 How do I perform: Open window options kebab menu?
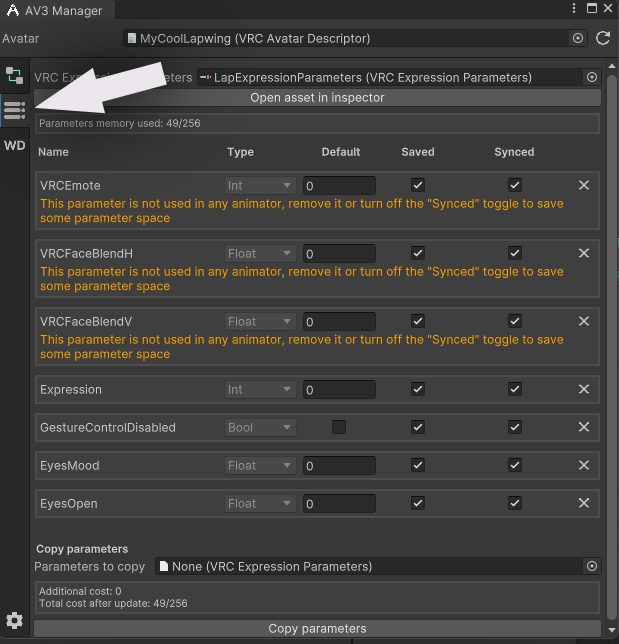[x=574, y=8]
